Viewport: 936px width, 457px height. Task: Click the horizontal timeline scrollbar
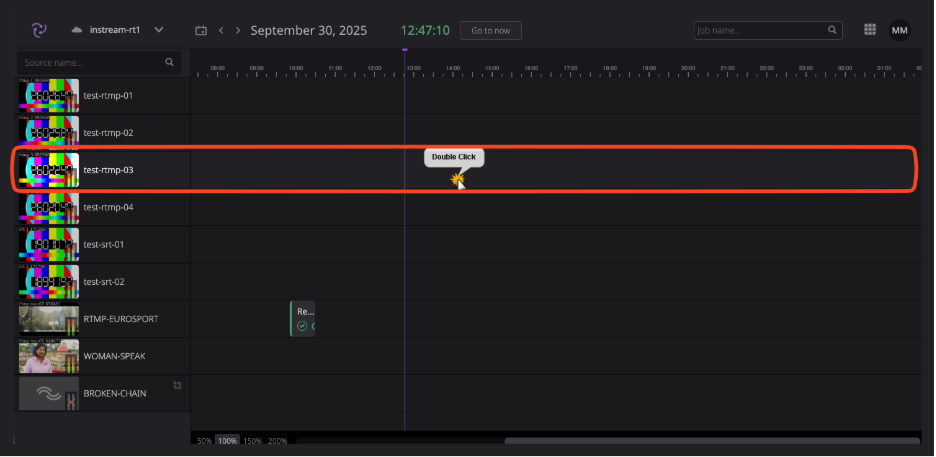coord(712,441)
